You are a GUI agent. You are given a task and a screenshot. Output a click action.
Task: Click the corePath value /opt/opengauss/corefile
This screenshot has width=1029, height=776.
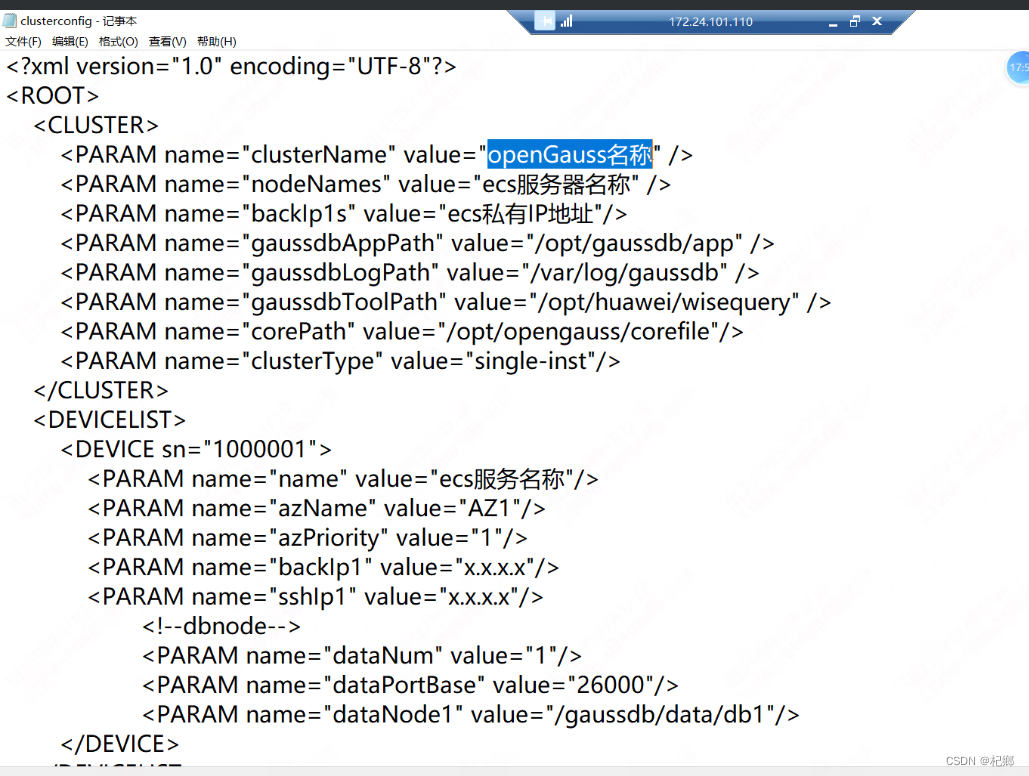pos(578,332)
